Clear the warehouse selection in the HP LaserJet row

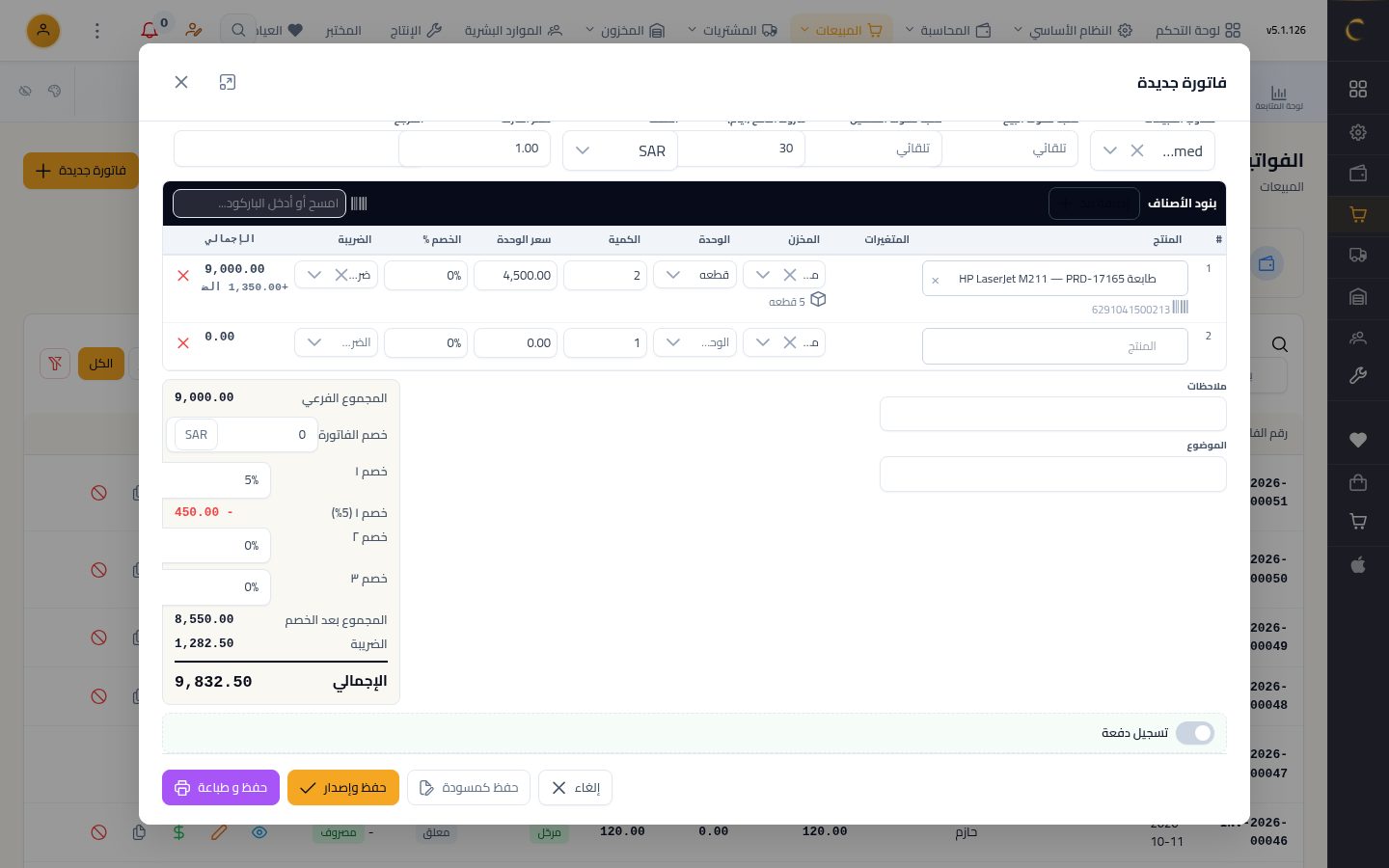[x=789, y=275]
